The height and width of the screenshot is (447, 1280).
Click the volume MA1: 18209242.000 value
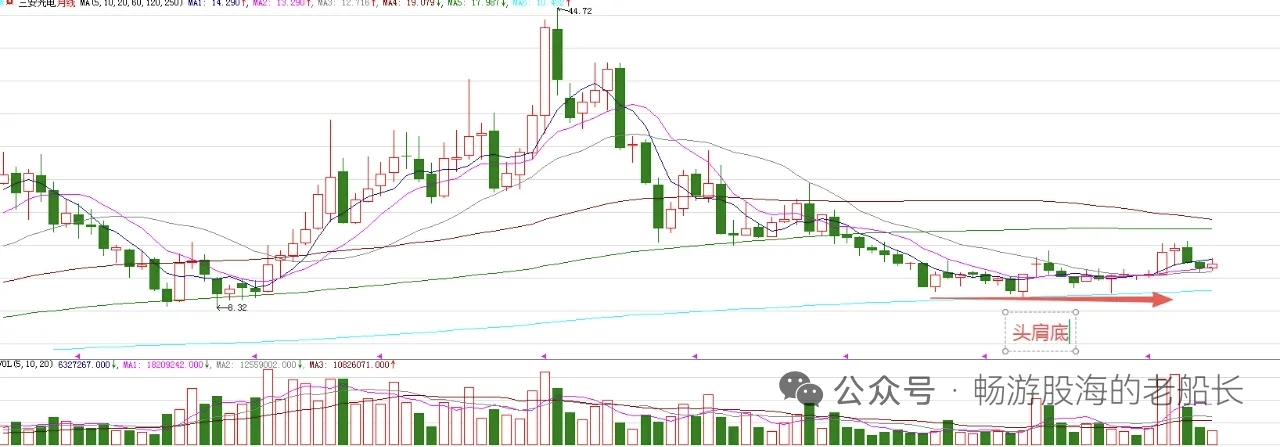click(x=163, y=364)
